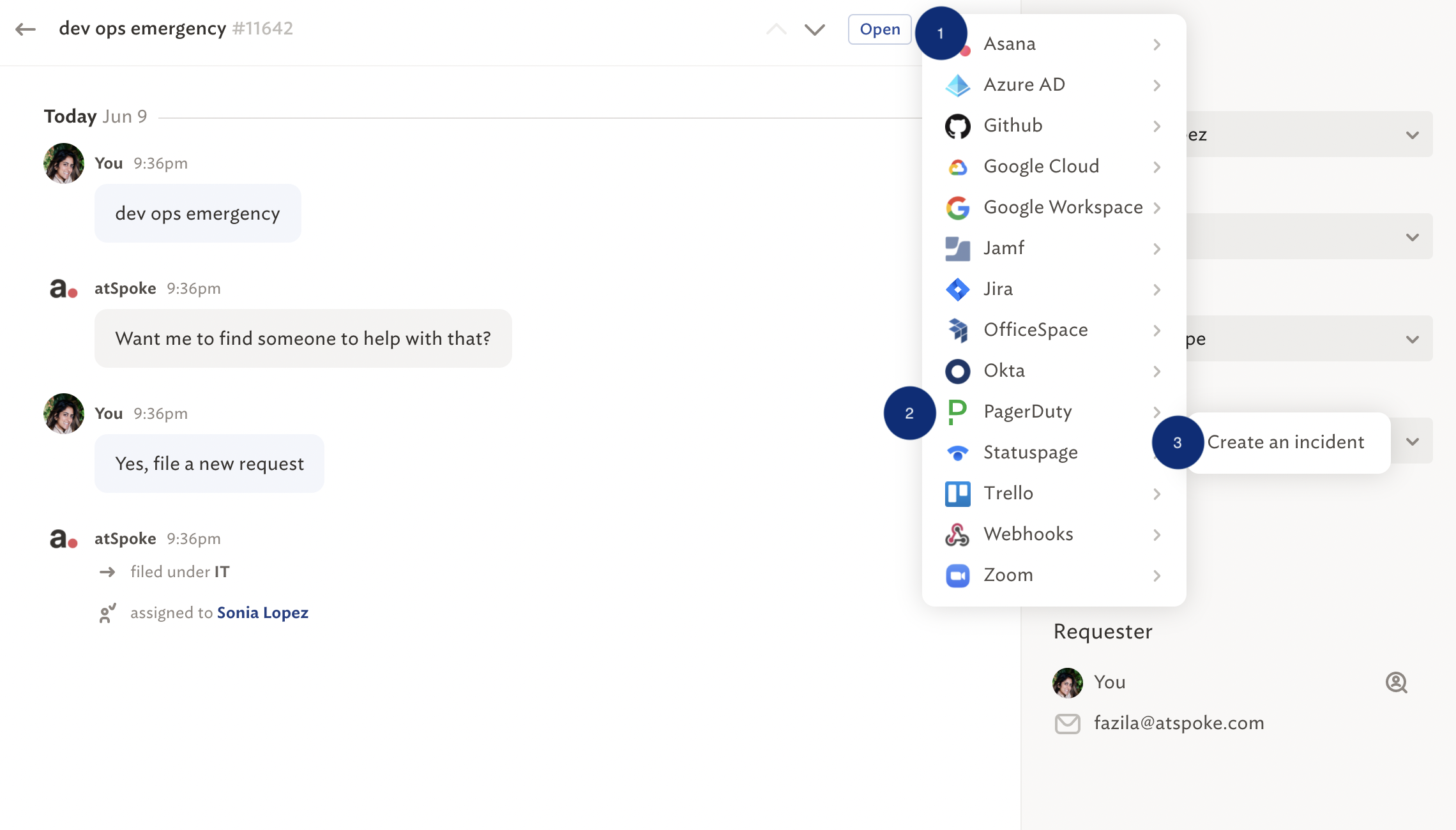Expand Azure AD submenu chevron
Image resolution: width=1456 pixels, height=830 pixels.
(1157, 86)
